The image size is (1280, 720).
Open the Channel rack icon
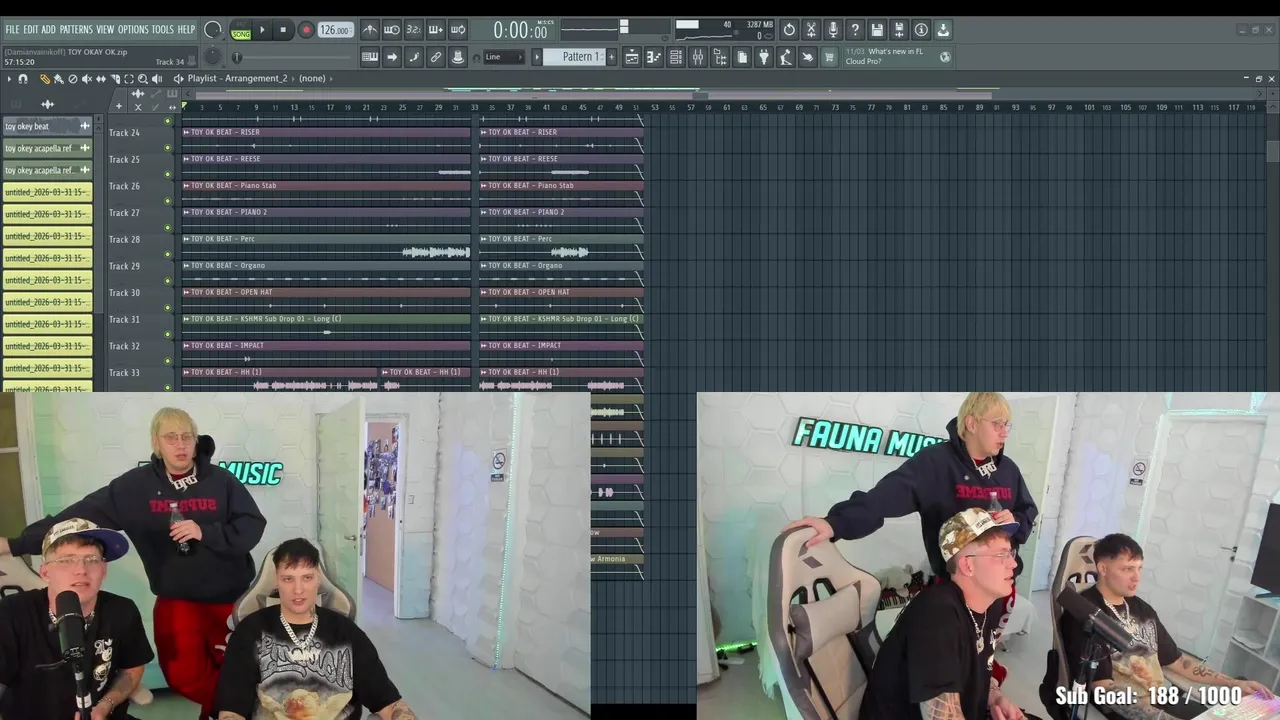click(676, 57)
